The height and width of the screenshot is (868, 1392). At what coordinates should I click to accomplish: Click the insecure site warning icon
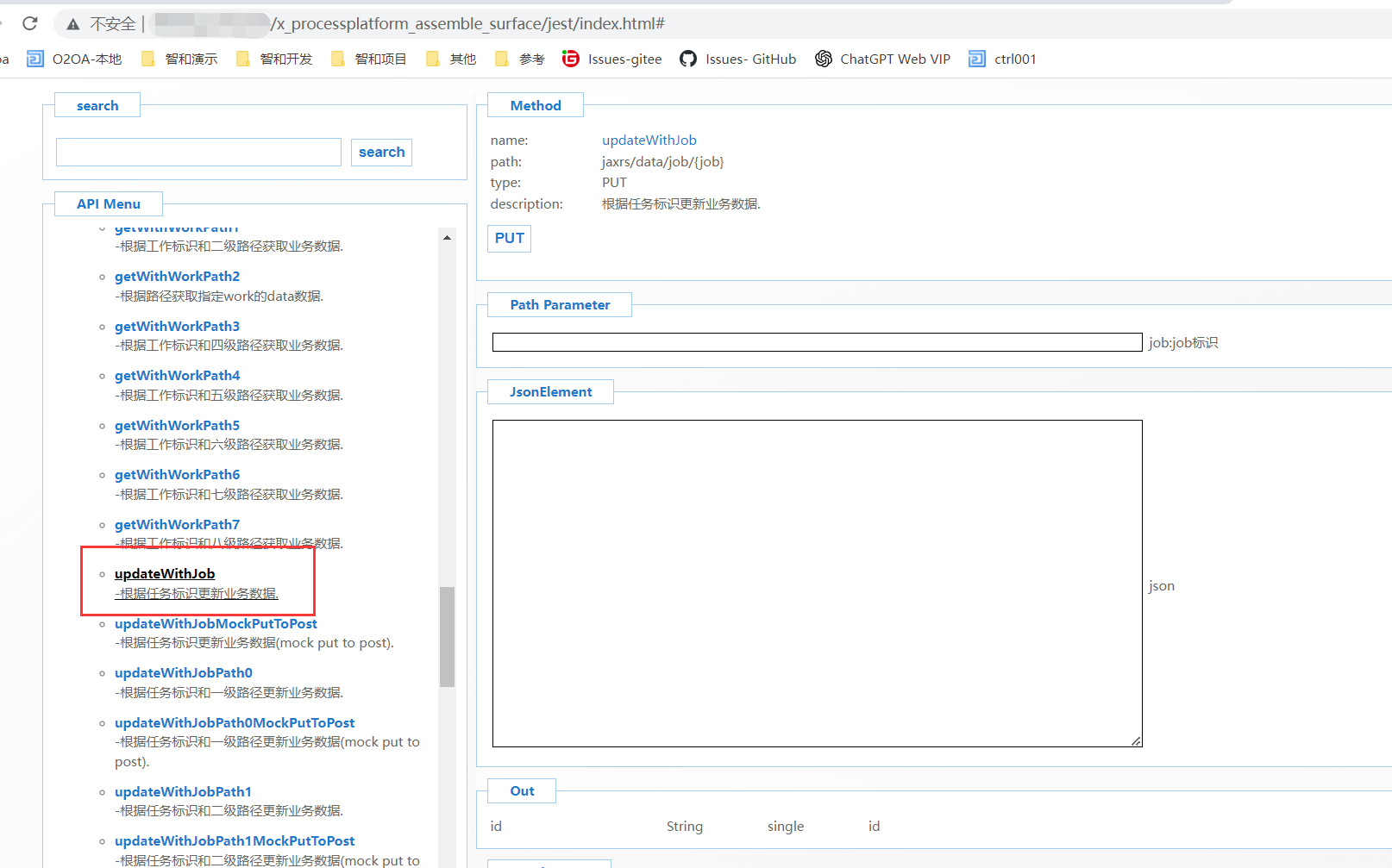(73, 24)
